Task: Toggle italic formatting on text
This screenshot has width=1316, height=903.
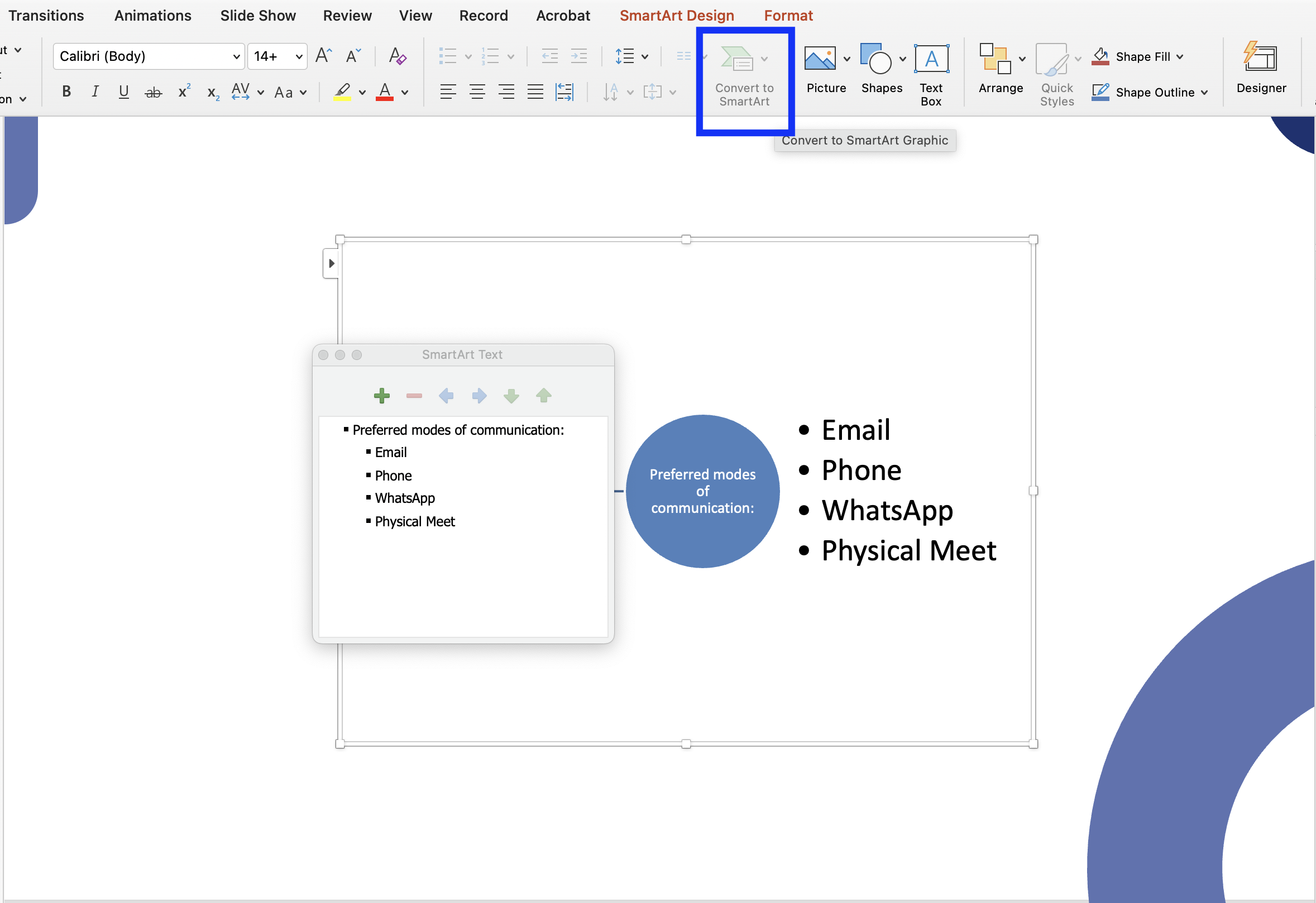Action: (93, 92)
